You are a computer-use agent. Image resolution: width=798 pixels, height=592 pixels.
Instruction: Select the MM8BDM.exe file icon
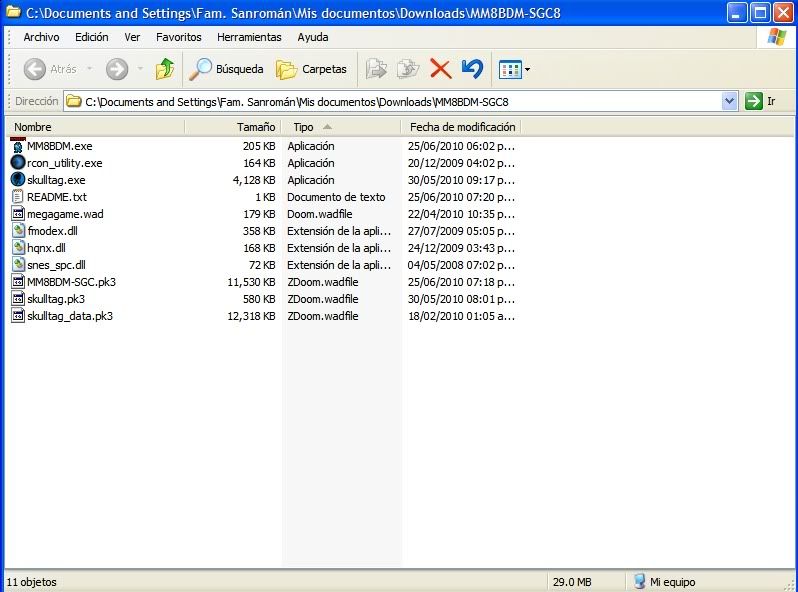(x=18, y=146)
